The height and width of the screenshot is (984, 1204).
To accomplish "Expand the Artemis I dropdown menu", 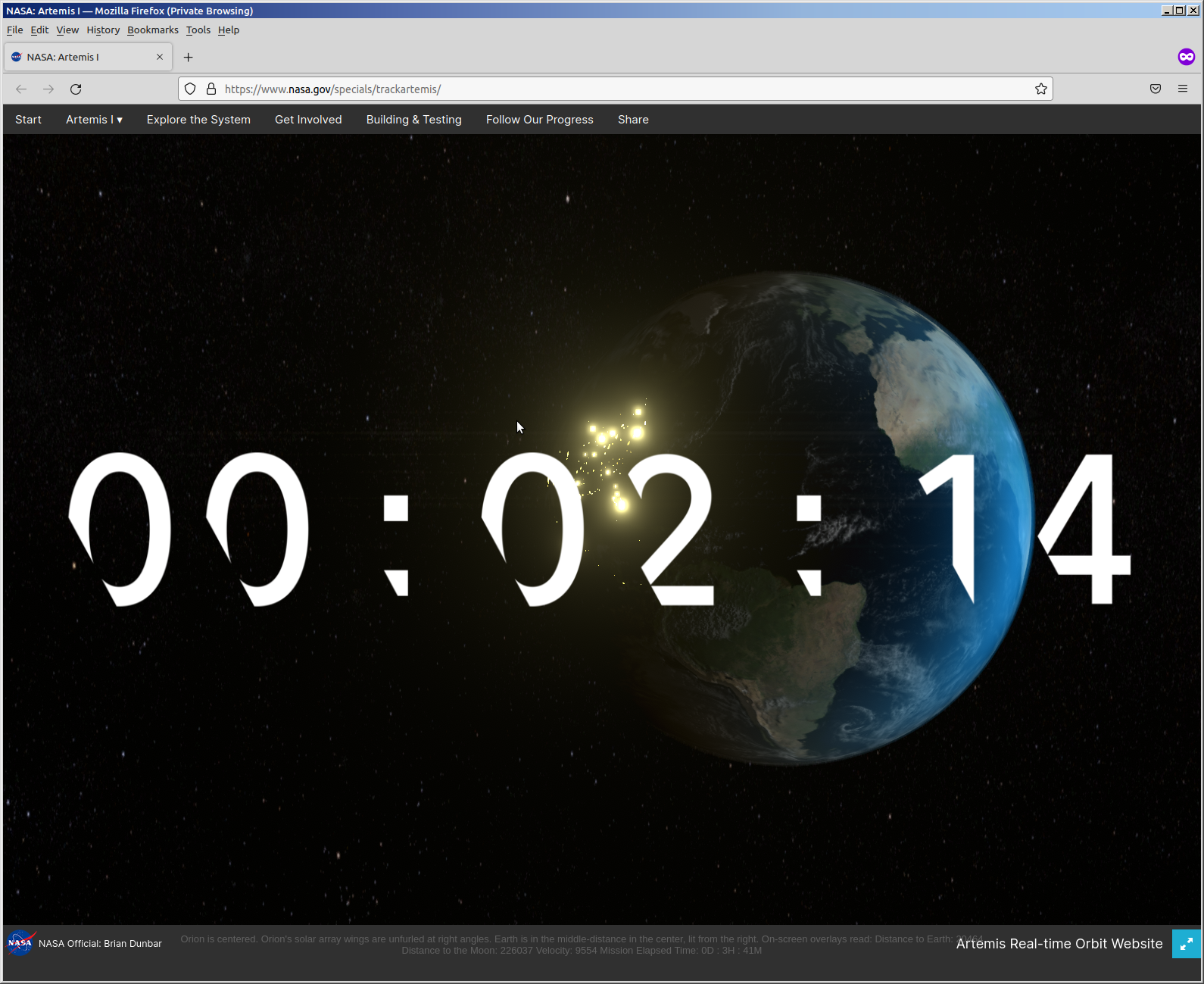I will pos(94,120).
